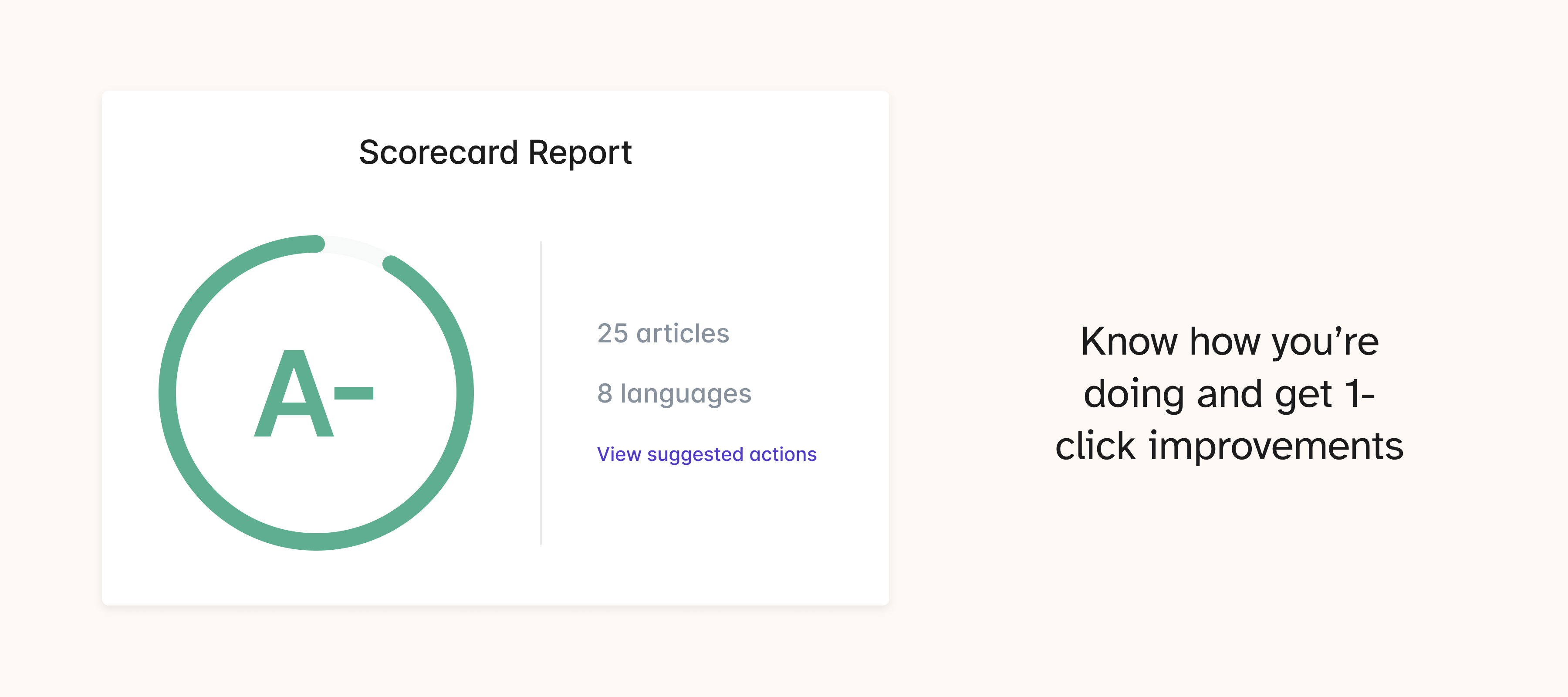This screenshot has width=1568, height=697.
Task: Click the word 'Scorecard' in the title
Action: pyautogui.click(x=438, y=152)
